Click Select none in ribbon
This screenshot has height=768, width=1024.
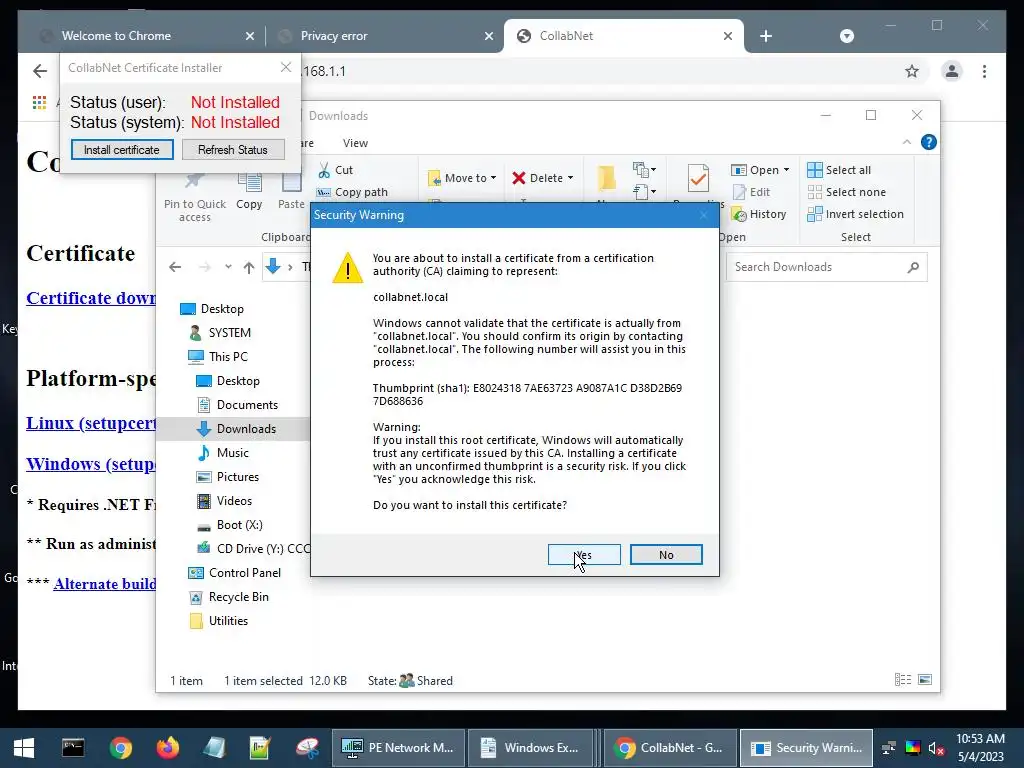point(847,192)
